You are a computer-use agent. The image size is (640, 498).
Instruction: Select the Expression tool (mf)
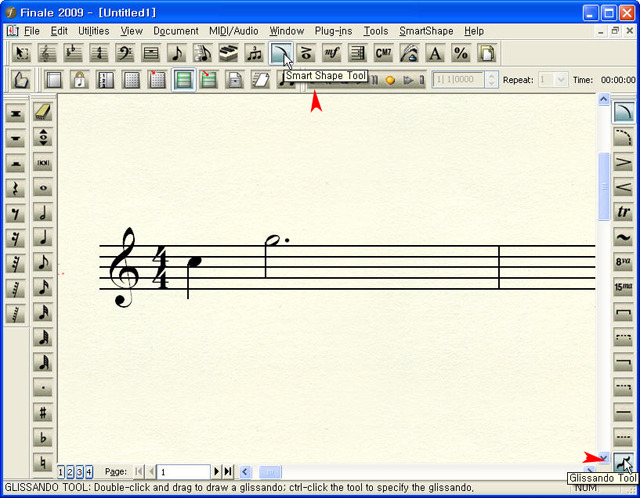[332, 53]
